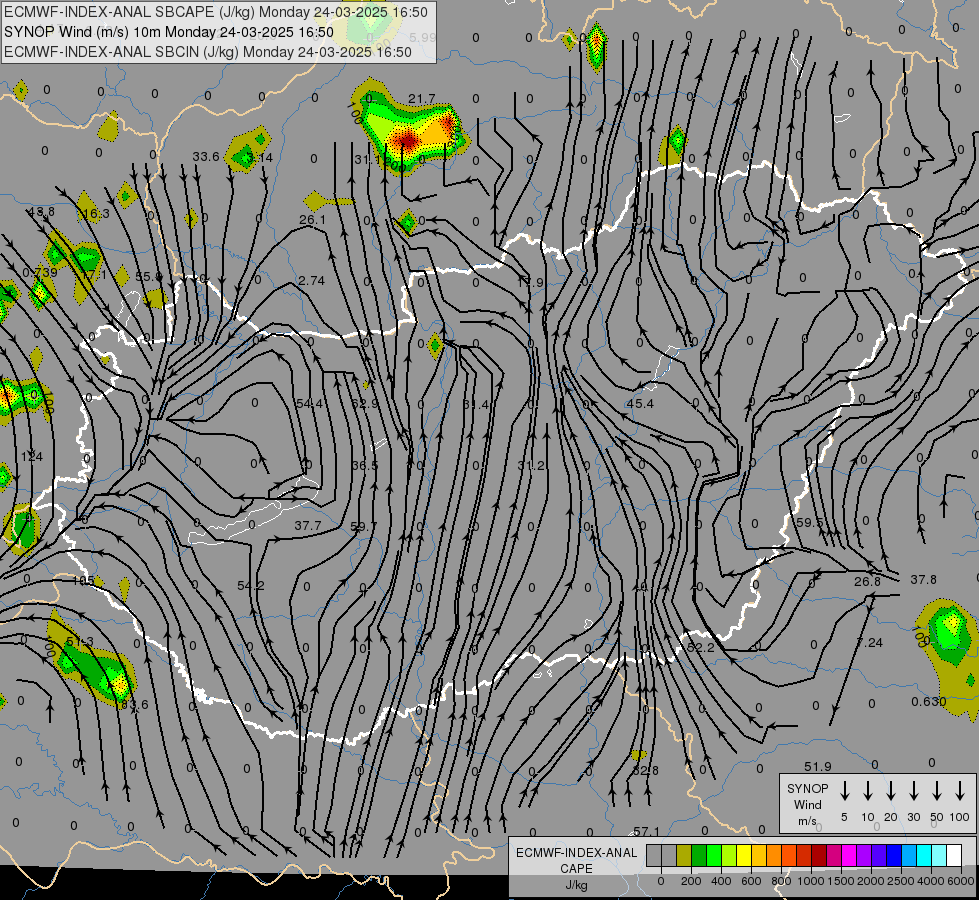Click the 36.5 value on the map
Image resolution: width=979 pixels, height=900 pixels.
click(x=365, y=465)
